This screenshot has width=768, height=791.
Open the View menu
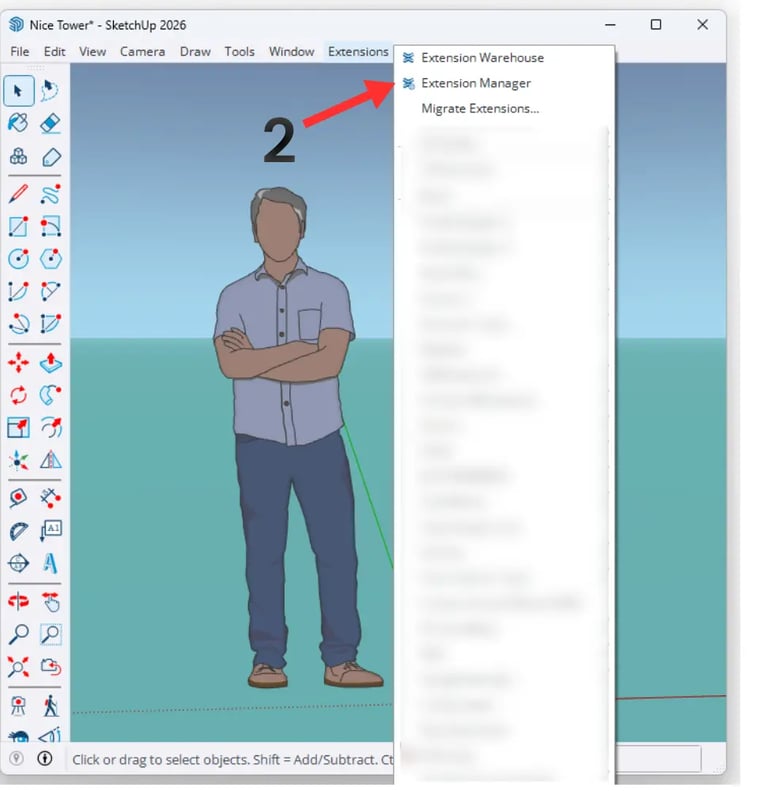click(92, 51)
